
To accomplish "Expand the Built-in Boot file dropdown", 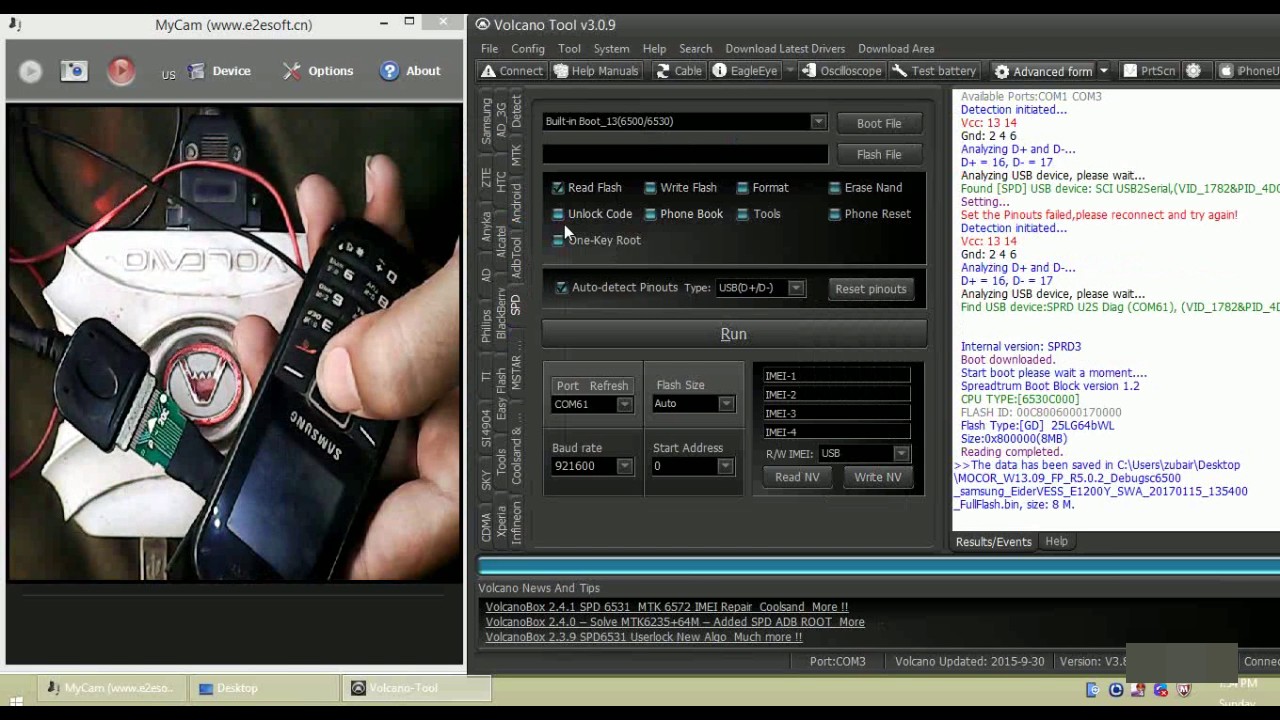I will pos(818,122).
